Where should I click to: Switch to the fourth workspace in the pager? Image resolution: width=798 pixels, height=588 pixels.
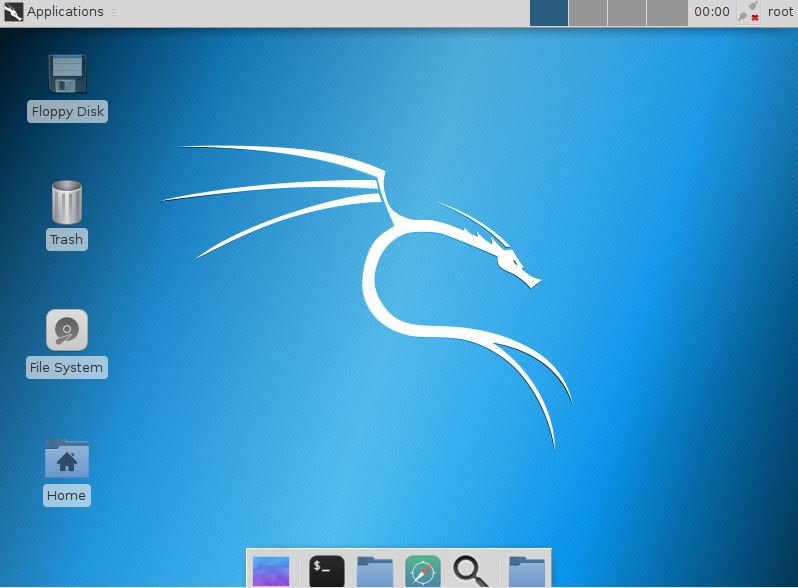[x=667, y=13]
